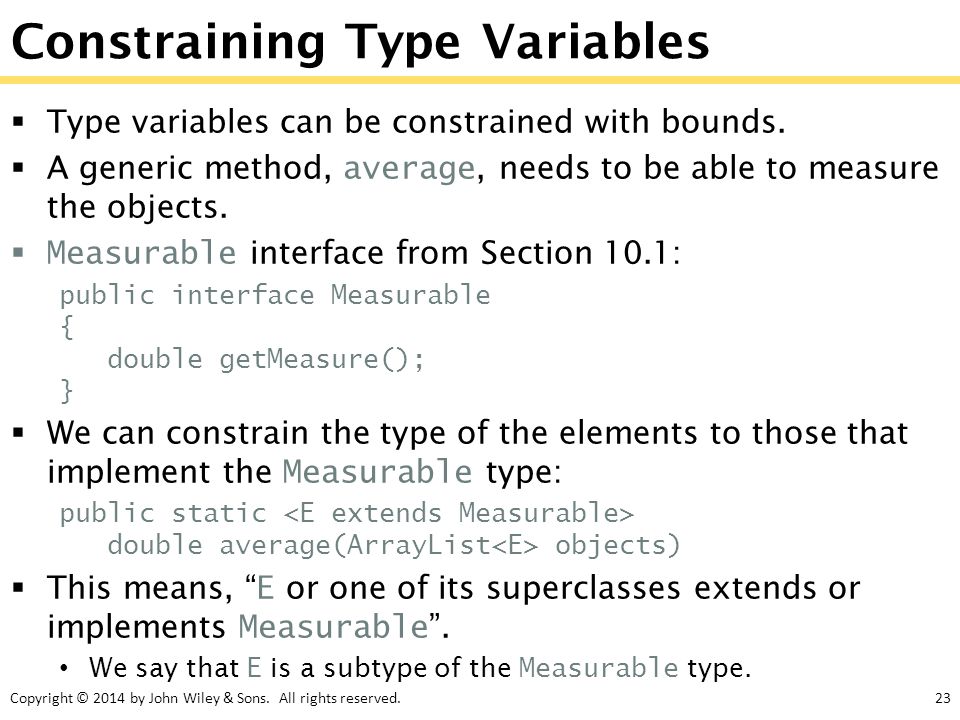The height and width of the screenshot is (720, 960).
Task: Click the sub-bullet We say that E
Action: pos(419,667)
